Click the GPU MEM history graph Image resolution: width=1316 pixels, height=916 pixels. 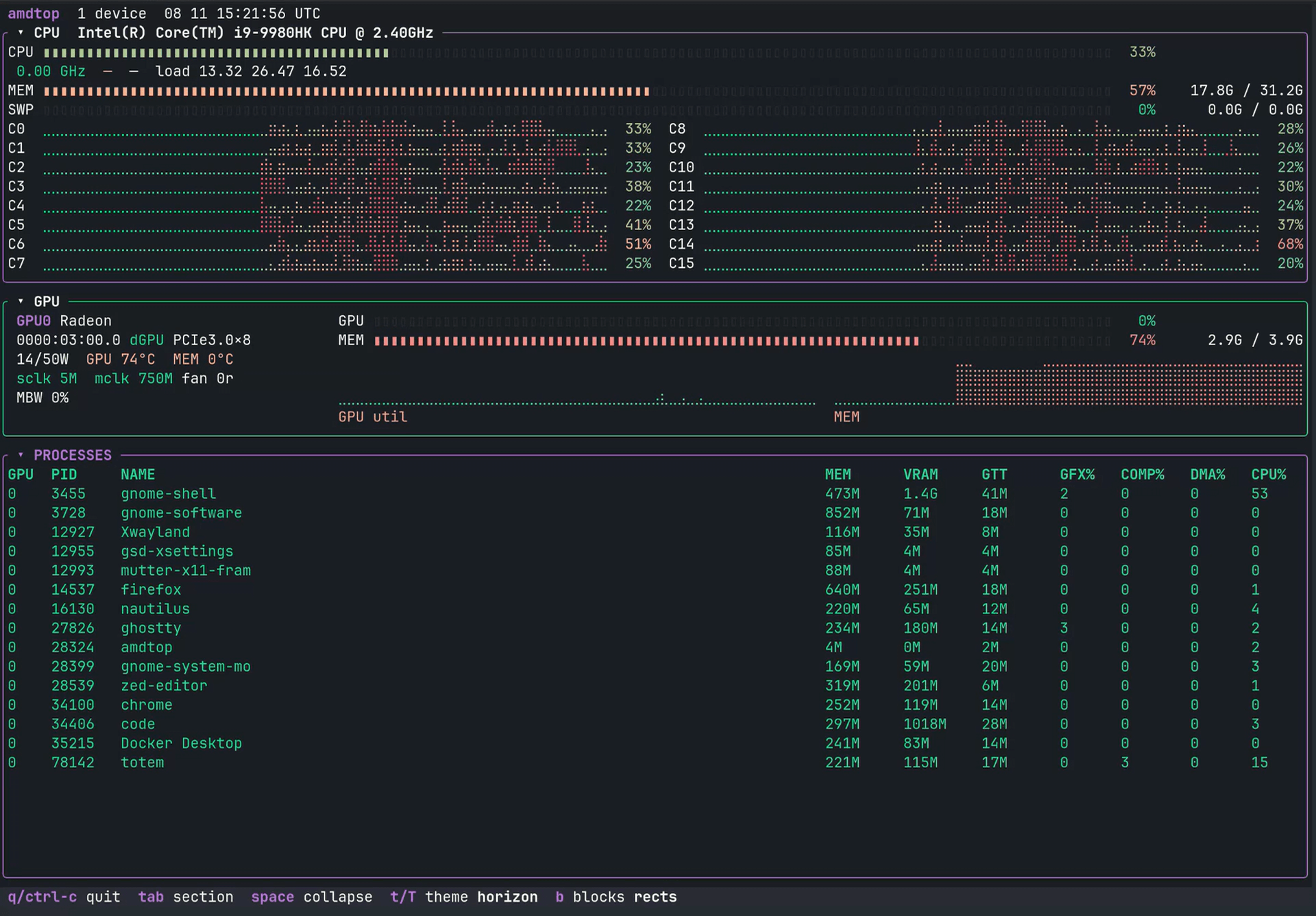click(1068, 384)
